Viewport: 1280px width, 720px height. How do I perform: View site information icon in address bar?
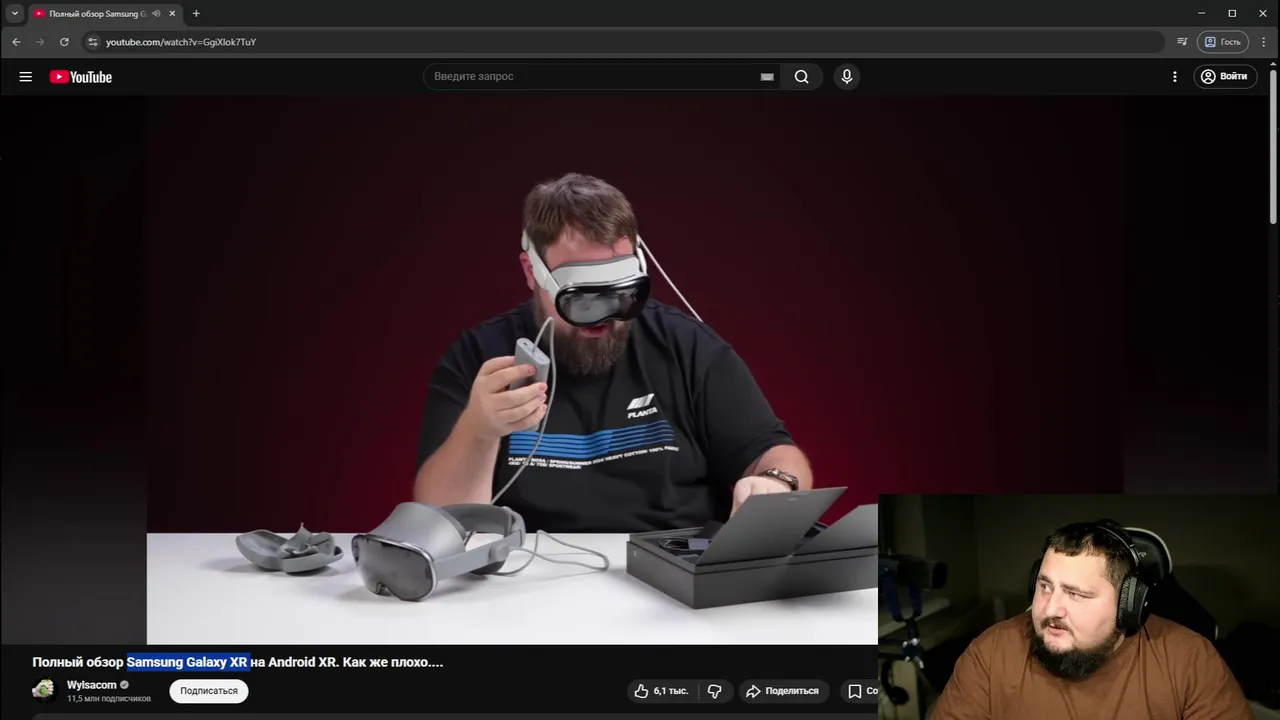pos(93,42)
